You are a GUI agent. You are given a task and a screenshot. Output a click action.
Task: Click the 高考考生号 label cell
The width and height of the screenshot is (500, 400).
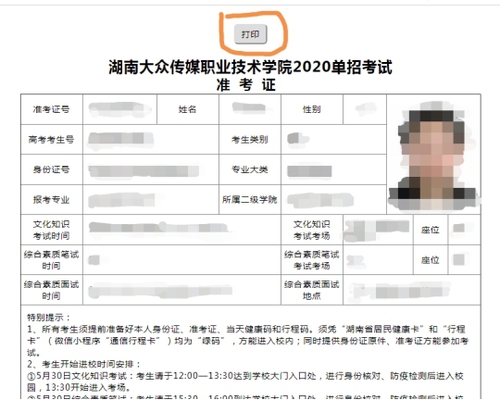coord(51,139)
